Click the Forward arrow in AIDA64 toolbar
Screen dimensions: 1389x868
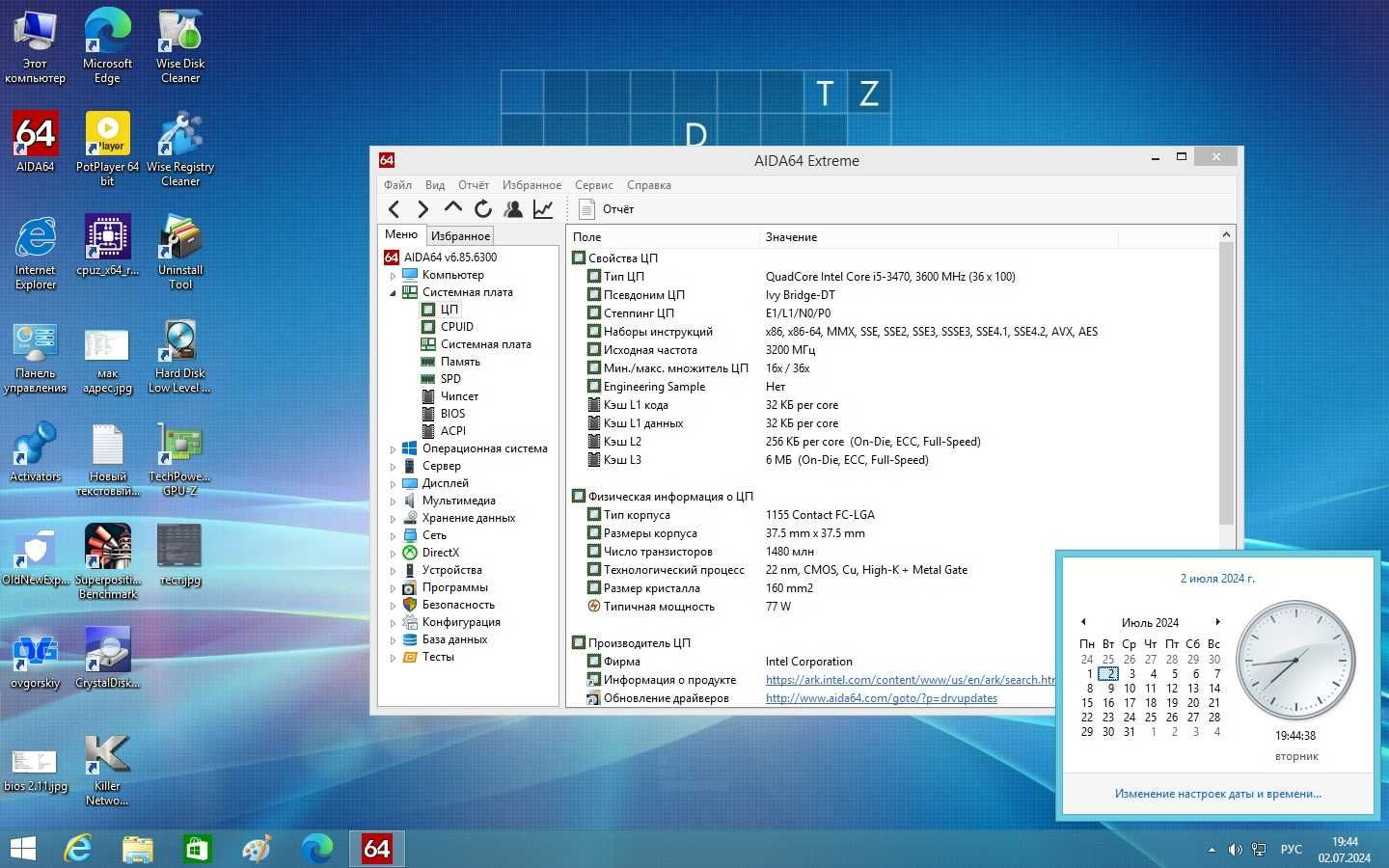point(422,209)
